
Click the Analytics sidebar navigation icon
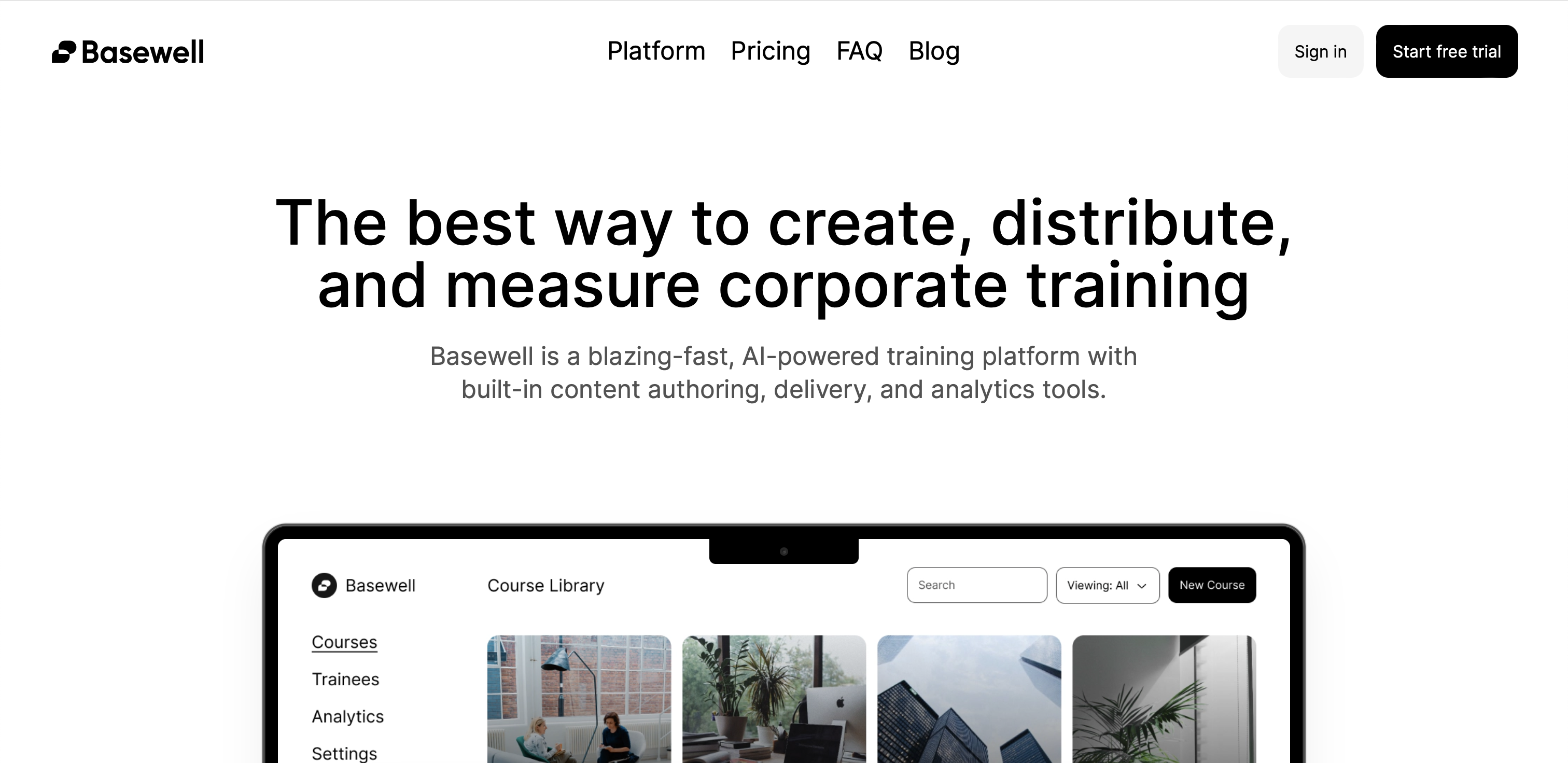pyautogui.click(x=347, y=716)
